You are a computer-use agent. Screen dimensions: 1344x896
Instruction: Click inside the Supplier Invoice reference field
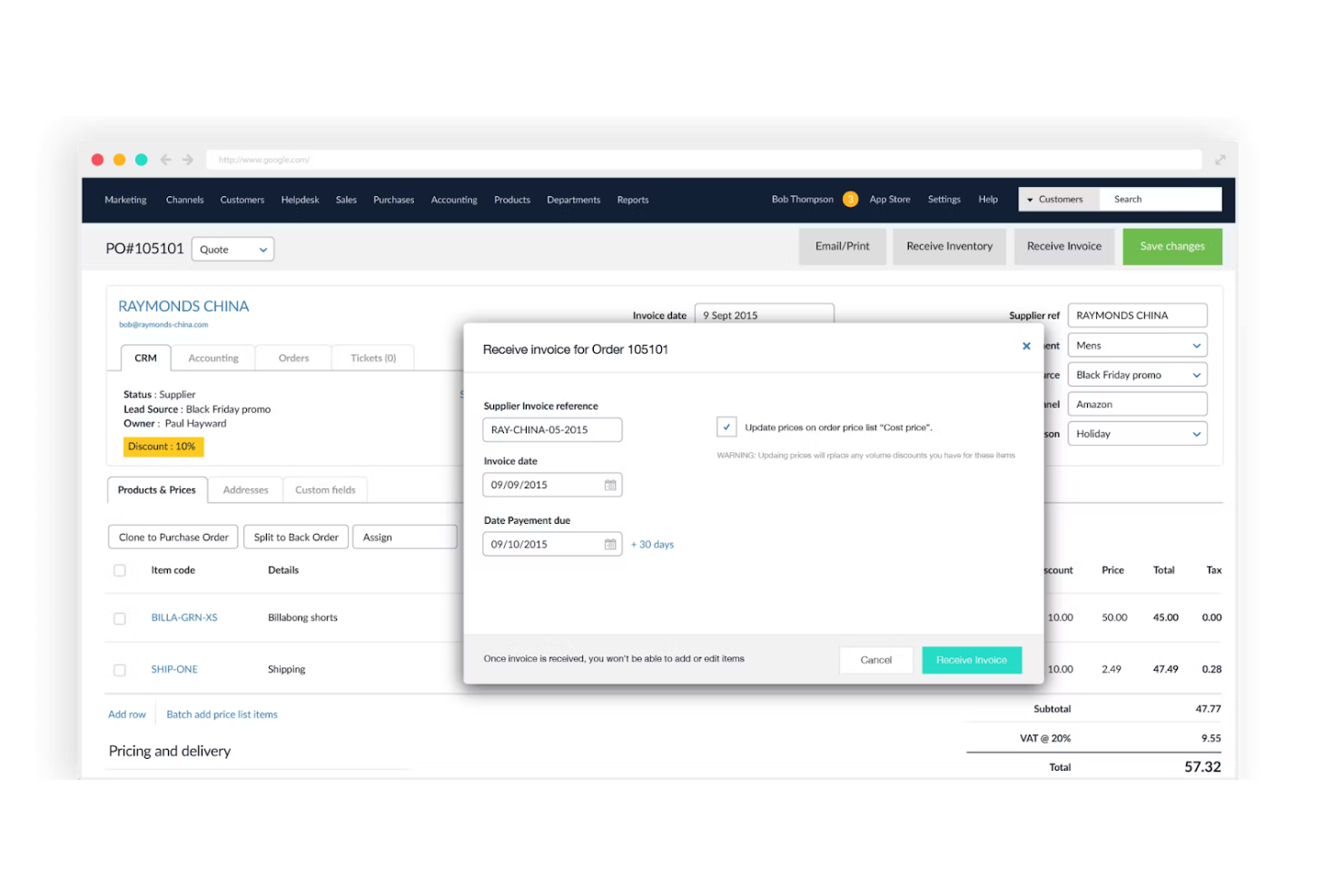pyautogui.click(x=551, y=429)
